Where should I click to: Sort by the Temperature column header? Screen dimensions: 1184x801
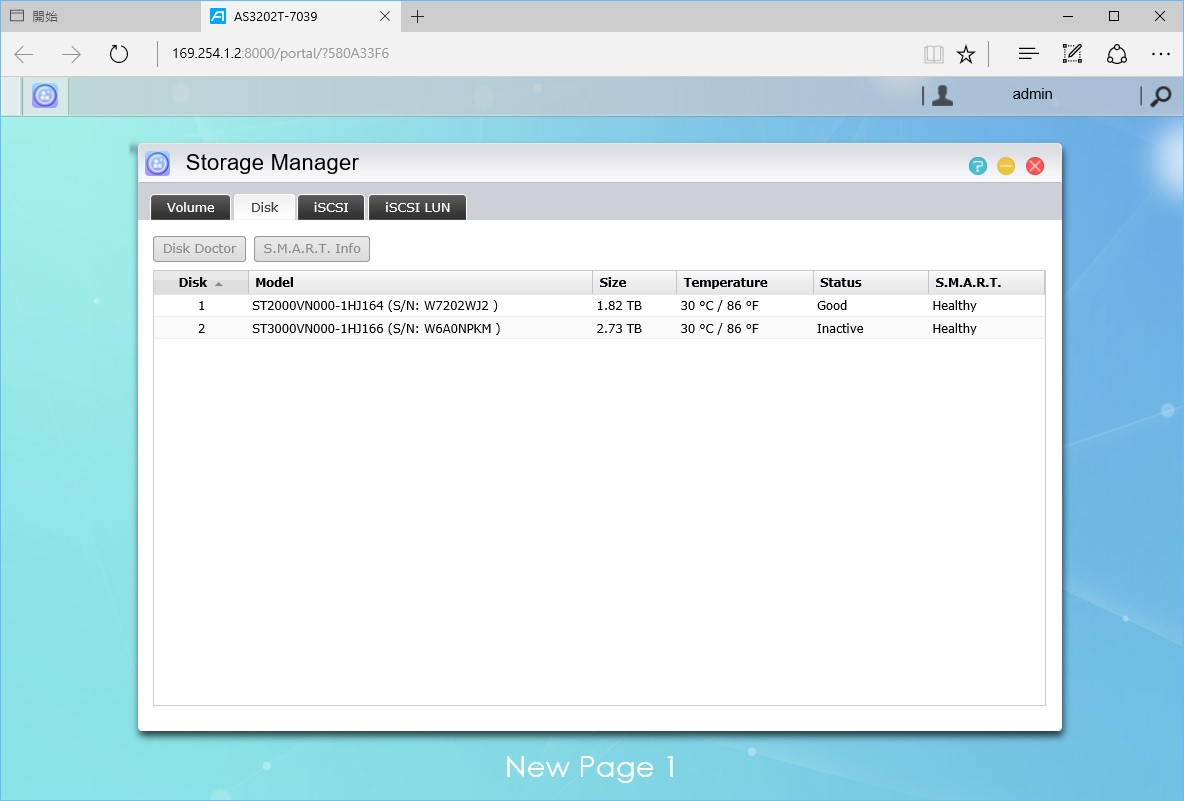(745, 282)
